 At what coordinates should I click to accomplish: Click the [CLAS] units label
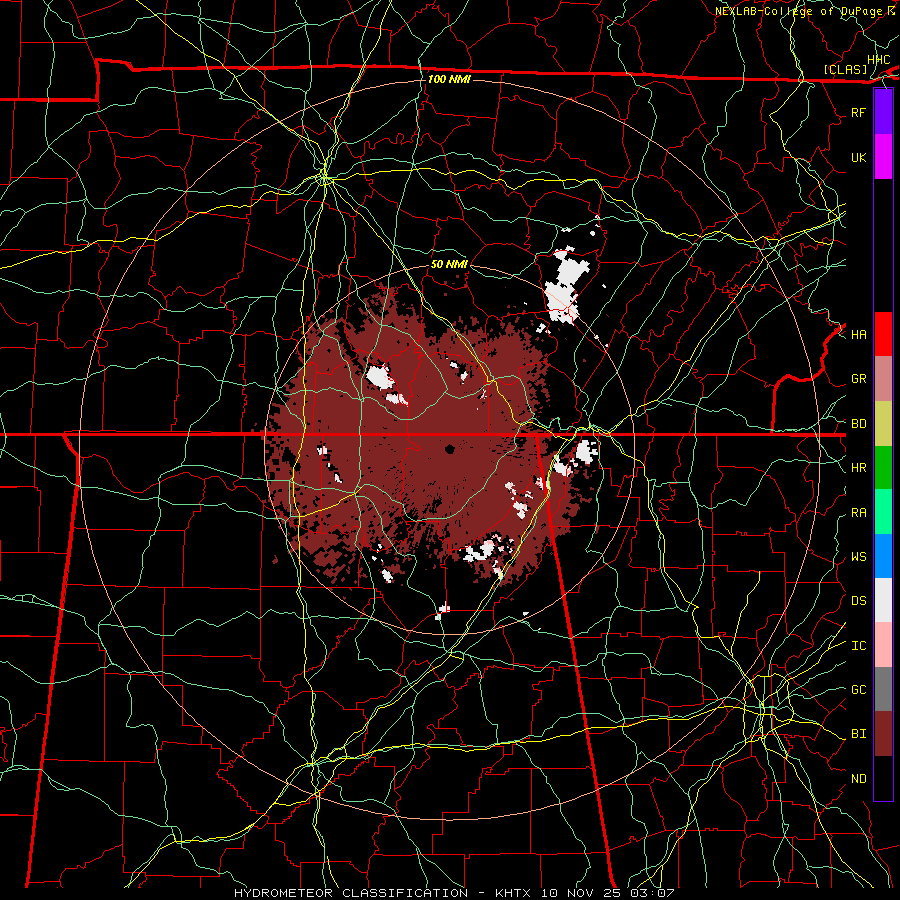[845, 69]
